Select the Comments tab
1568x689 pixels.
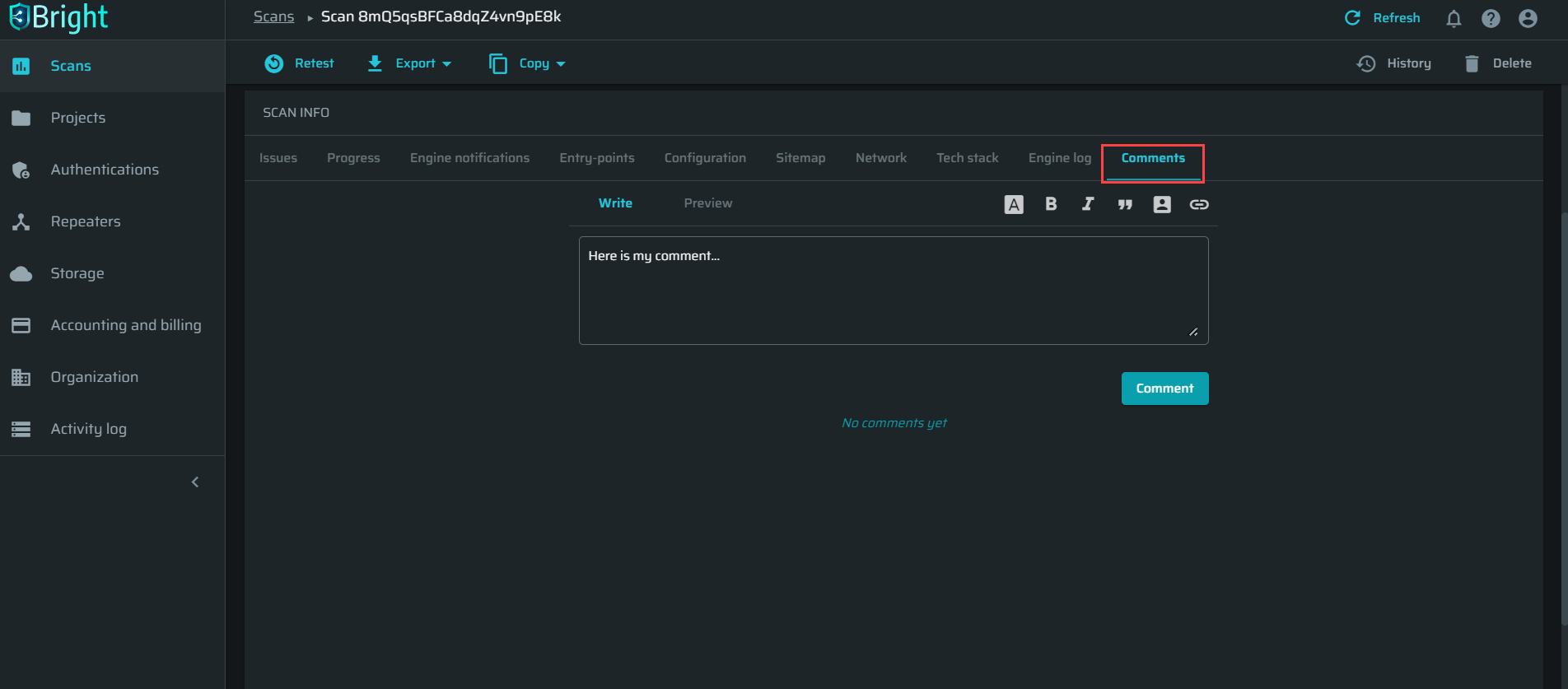point(1153,158)
